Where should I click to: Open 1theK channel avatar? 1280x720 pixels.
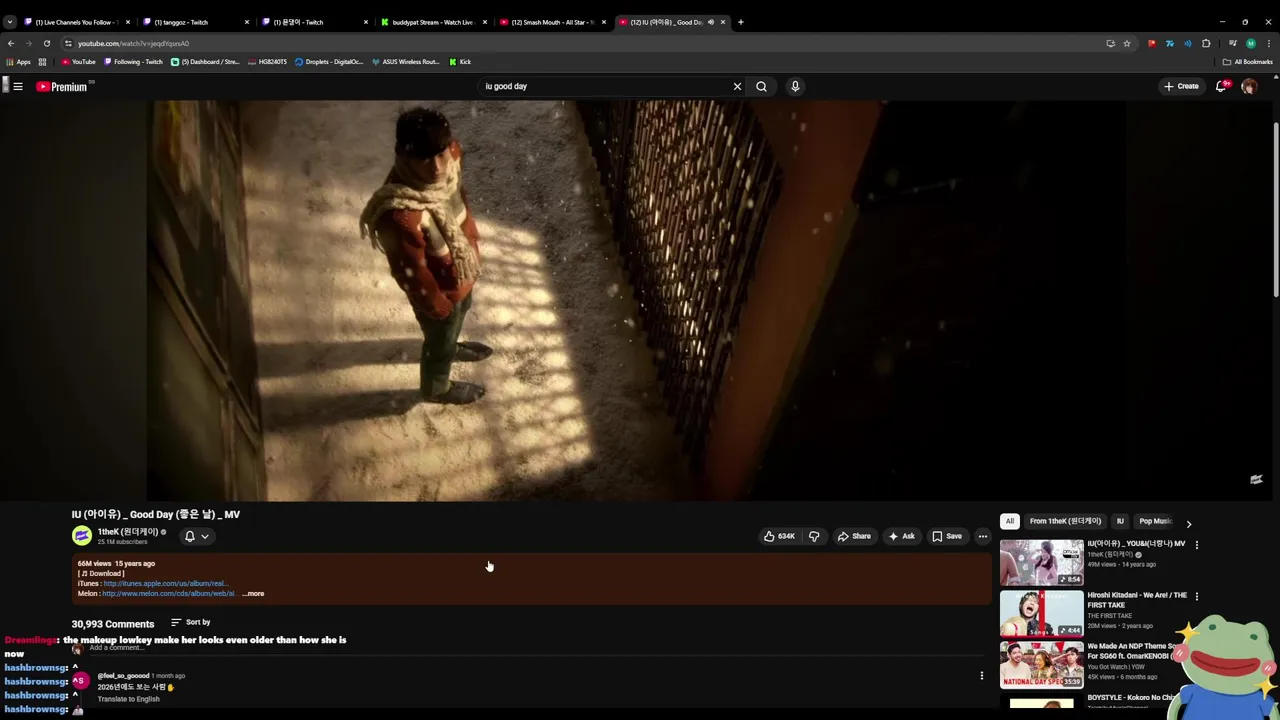82,536
